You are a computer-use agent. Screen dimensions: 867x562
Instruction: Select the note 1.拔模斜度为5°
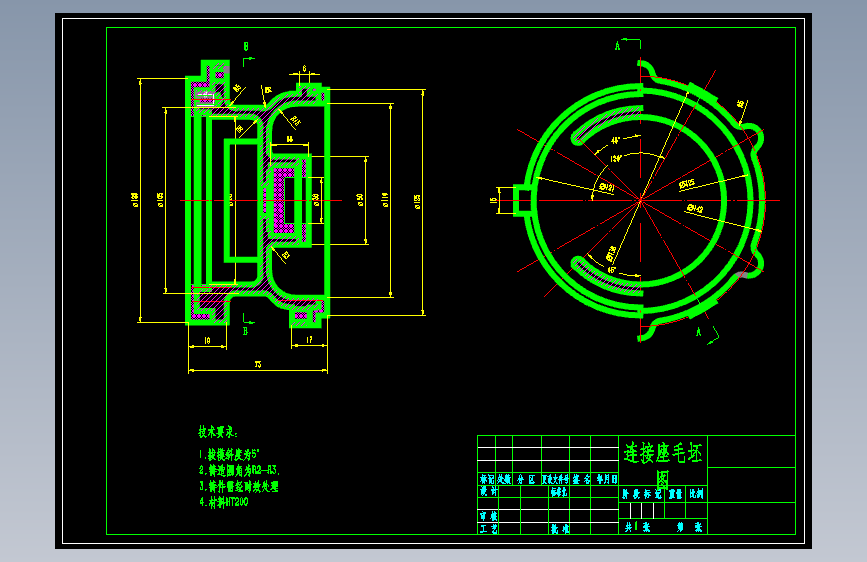(229, 455)
